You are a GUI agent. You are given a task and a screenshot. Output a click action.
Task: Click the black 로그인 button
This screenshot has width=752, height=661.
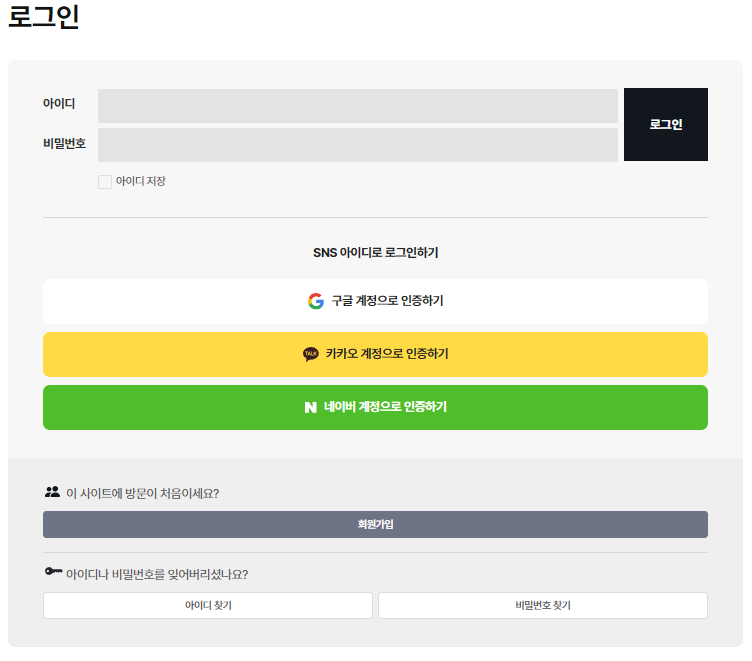pos(666,124)
